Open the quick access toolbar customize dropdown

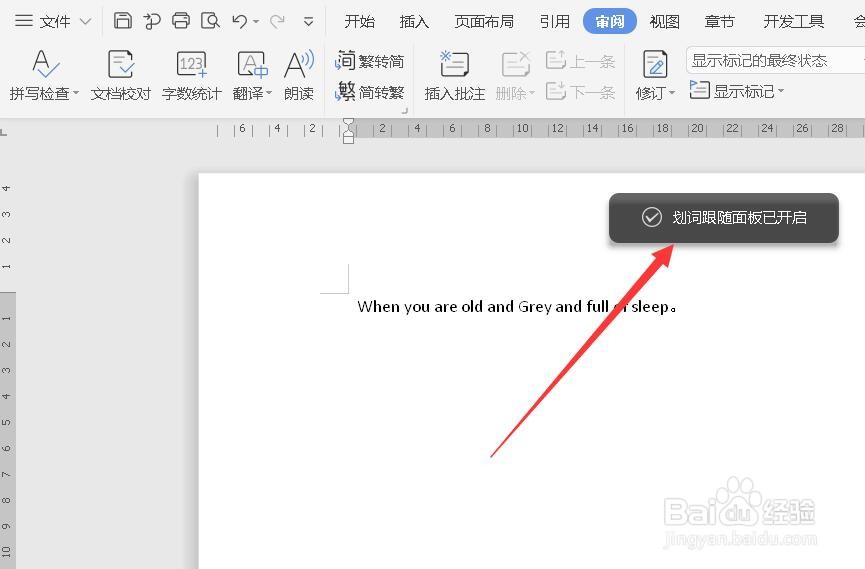tap(308, 22)
